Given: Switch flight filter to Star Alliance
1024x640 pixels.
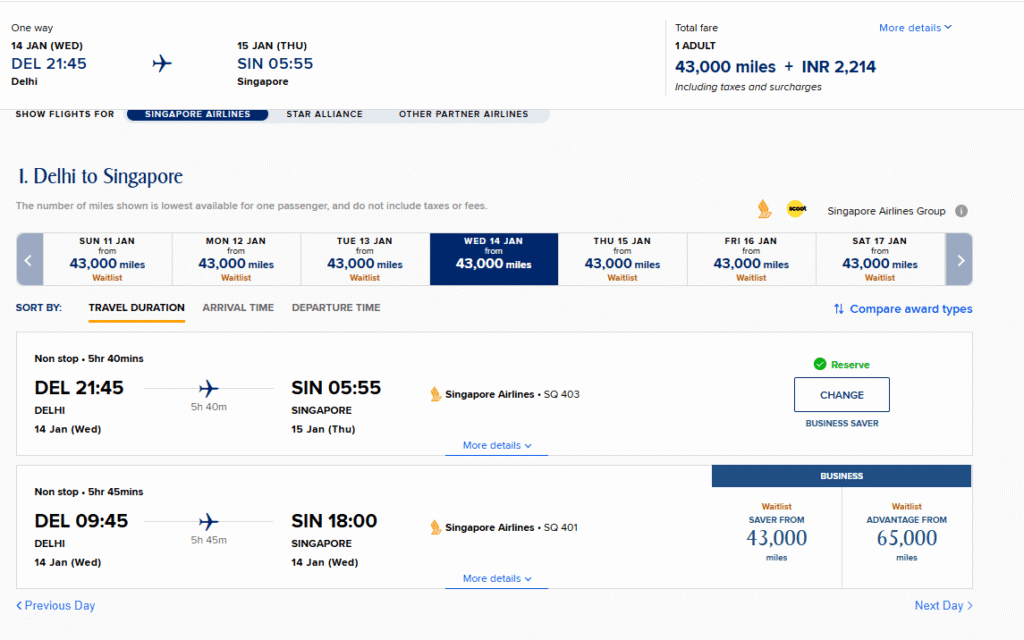Looking at the screenshot, I should click(x=324, y=114).
